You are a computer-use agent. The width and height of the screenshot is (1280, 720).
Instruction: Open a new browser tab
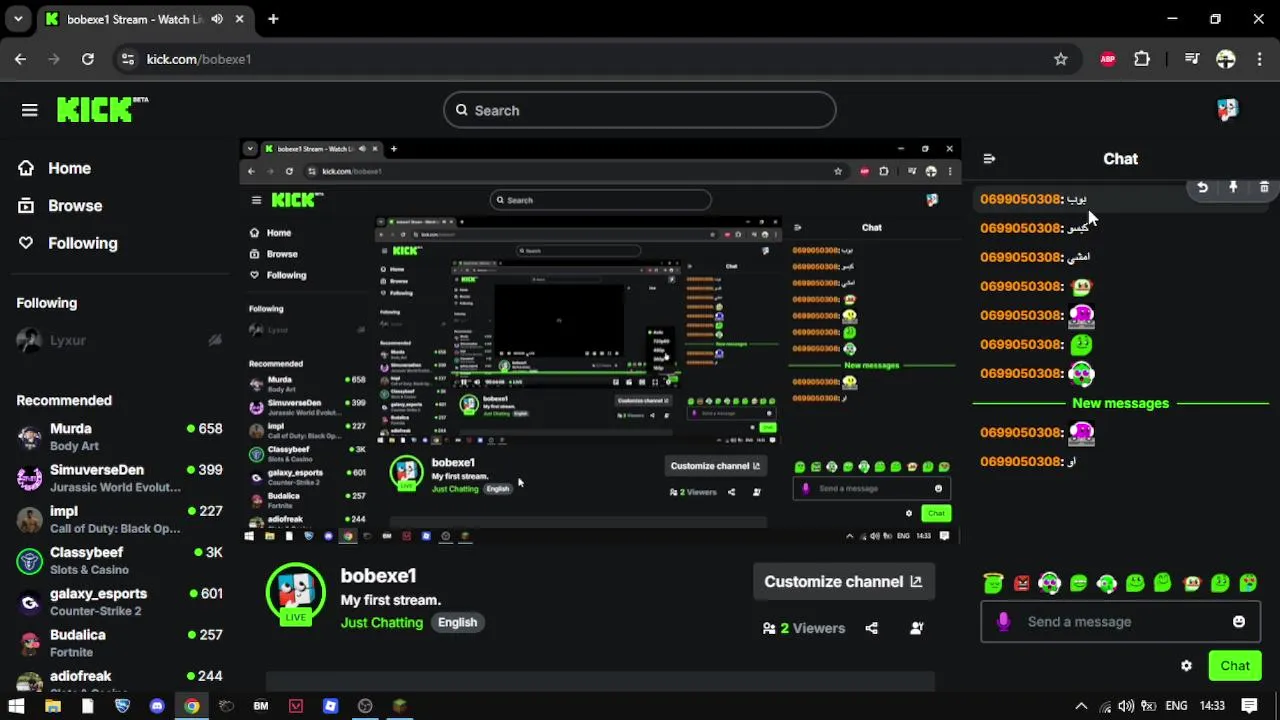click(273, 19)
